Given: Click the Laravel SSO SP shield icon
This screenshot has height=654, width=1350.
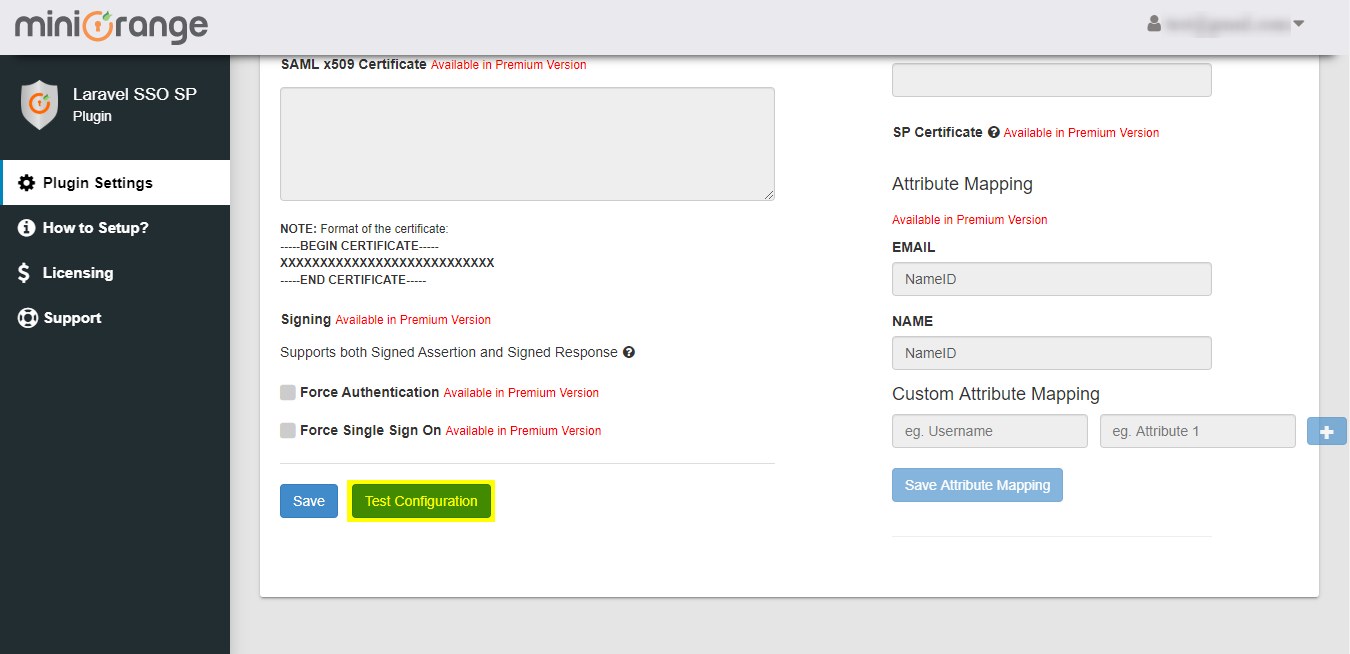Looking at the screenshot, I should (x=40, y=104).
